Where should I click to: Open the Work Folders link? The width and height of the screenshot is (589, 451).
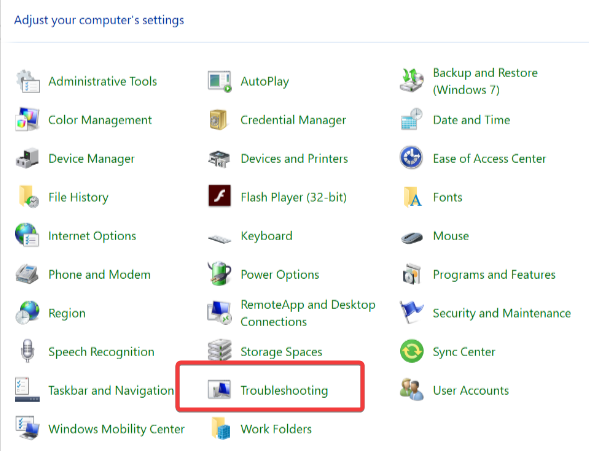(x=276, y=429)
